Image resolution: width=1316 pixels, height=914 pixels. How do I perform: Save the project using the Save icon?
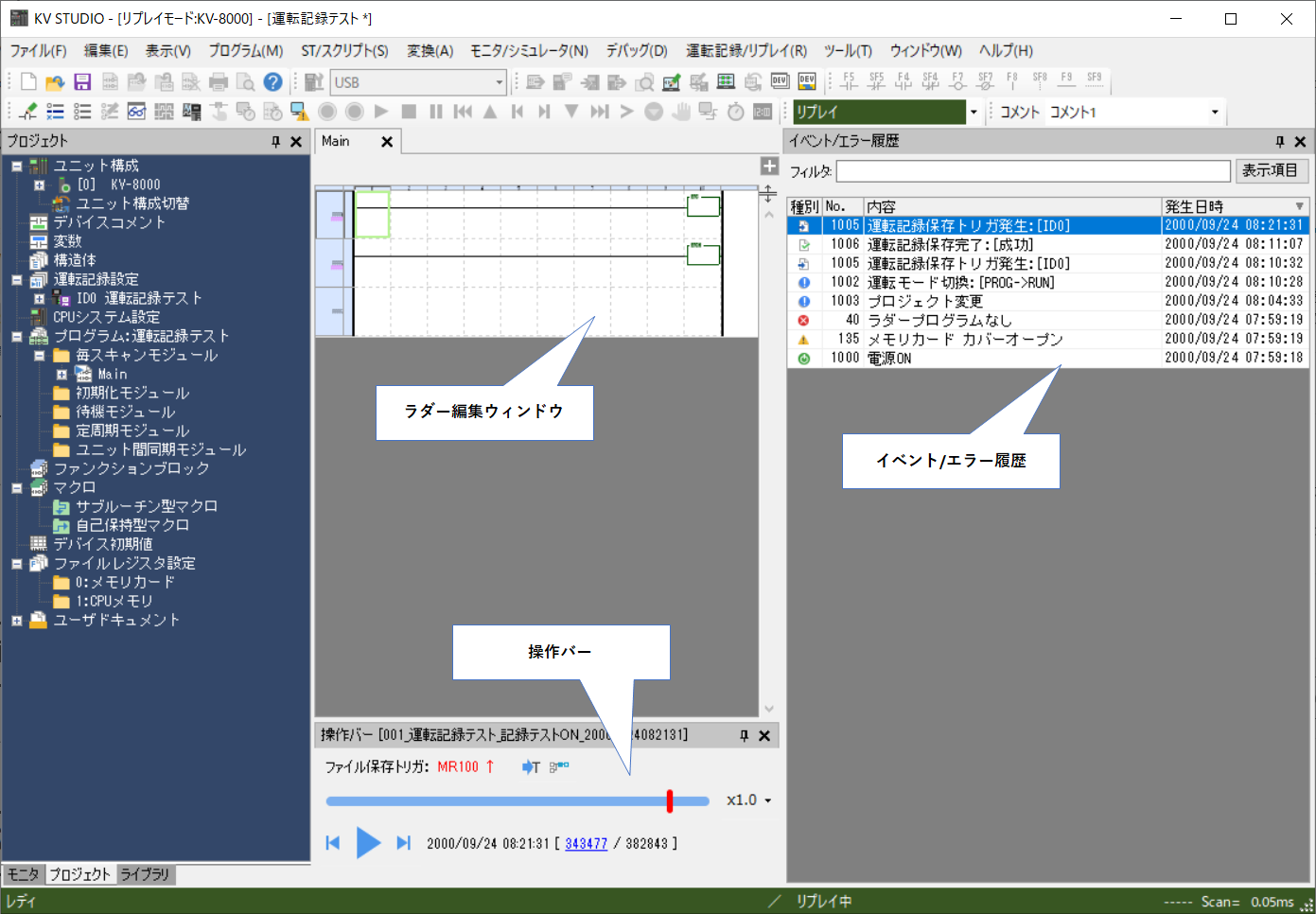tap(82, 81)
